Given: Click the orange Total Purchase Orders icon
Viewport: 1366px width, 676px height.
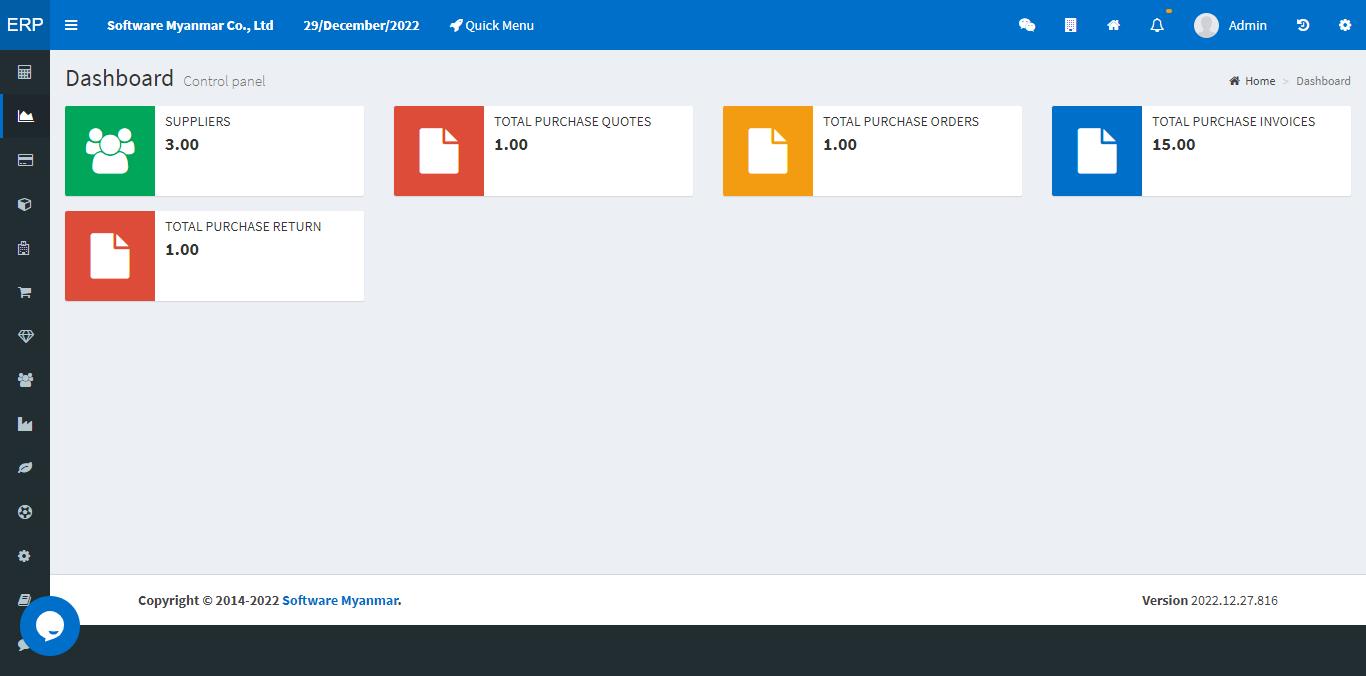Looking at the screenshot, I should pyautogui.click(x=768, y=151).
